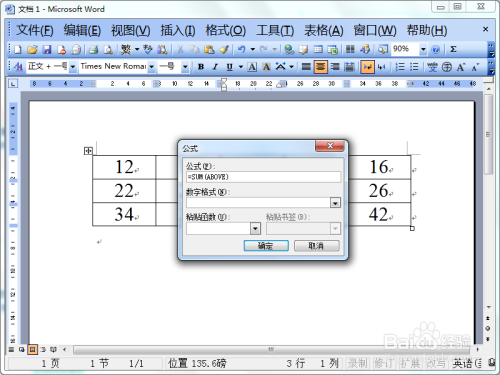Viewport: 500px width, 375px height.
Task: Insert a hyperlink with the globe icon
Action: (x=289, y=50)
